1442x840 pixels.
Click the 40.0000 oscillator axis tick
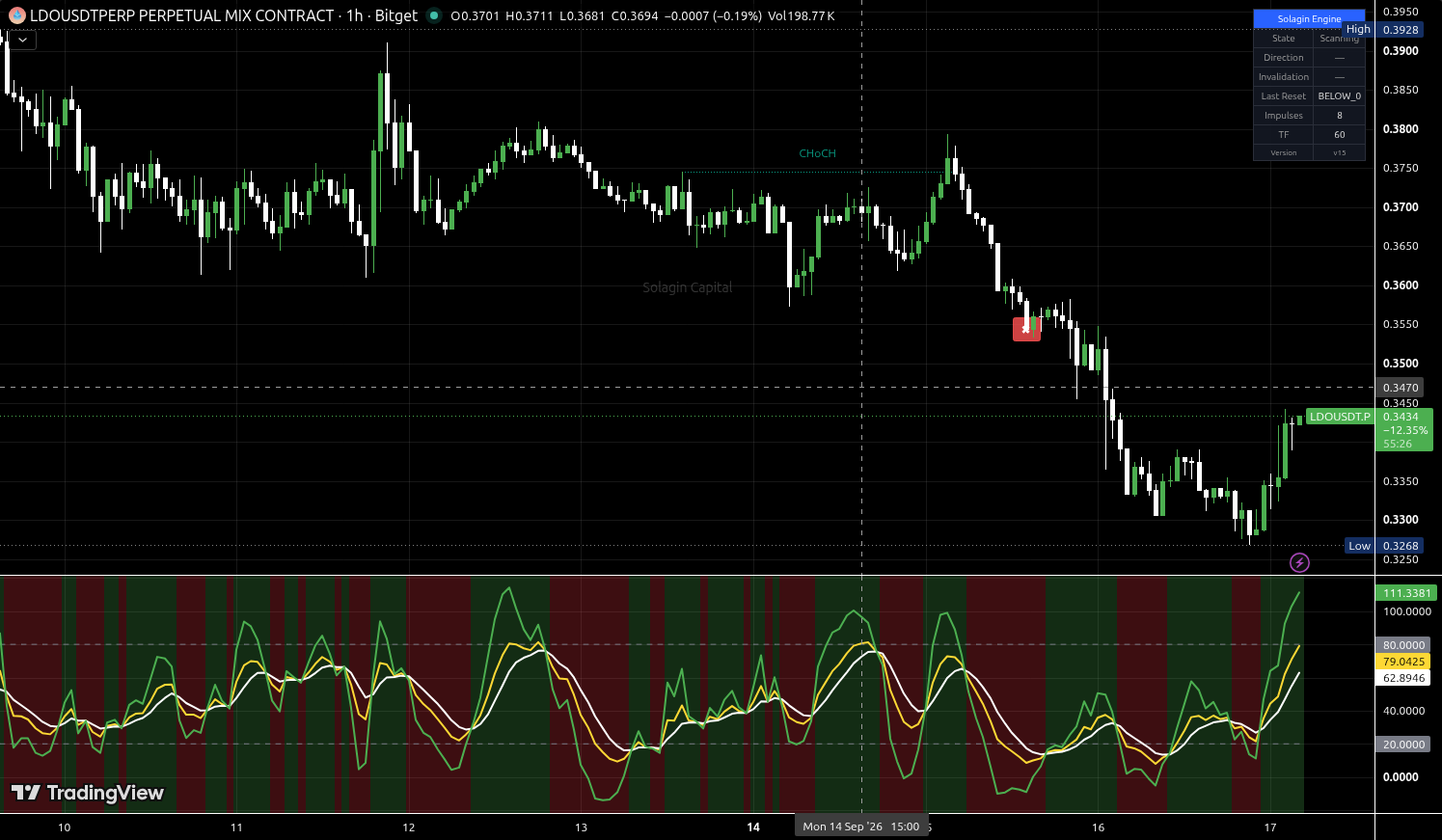[x=1403, y=711]
